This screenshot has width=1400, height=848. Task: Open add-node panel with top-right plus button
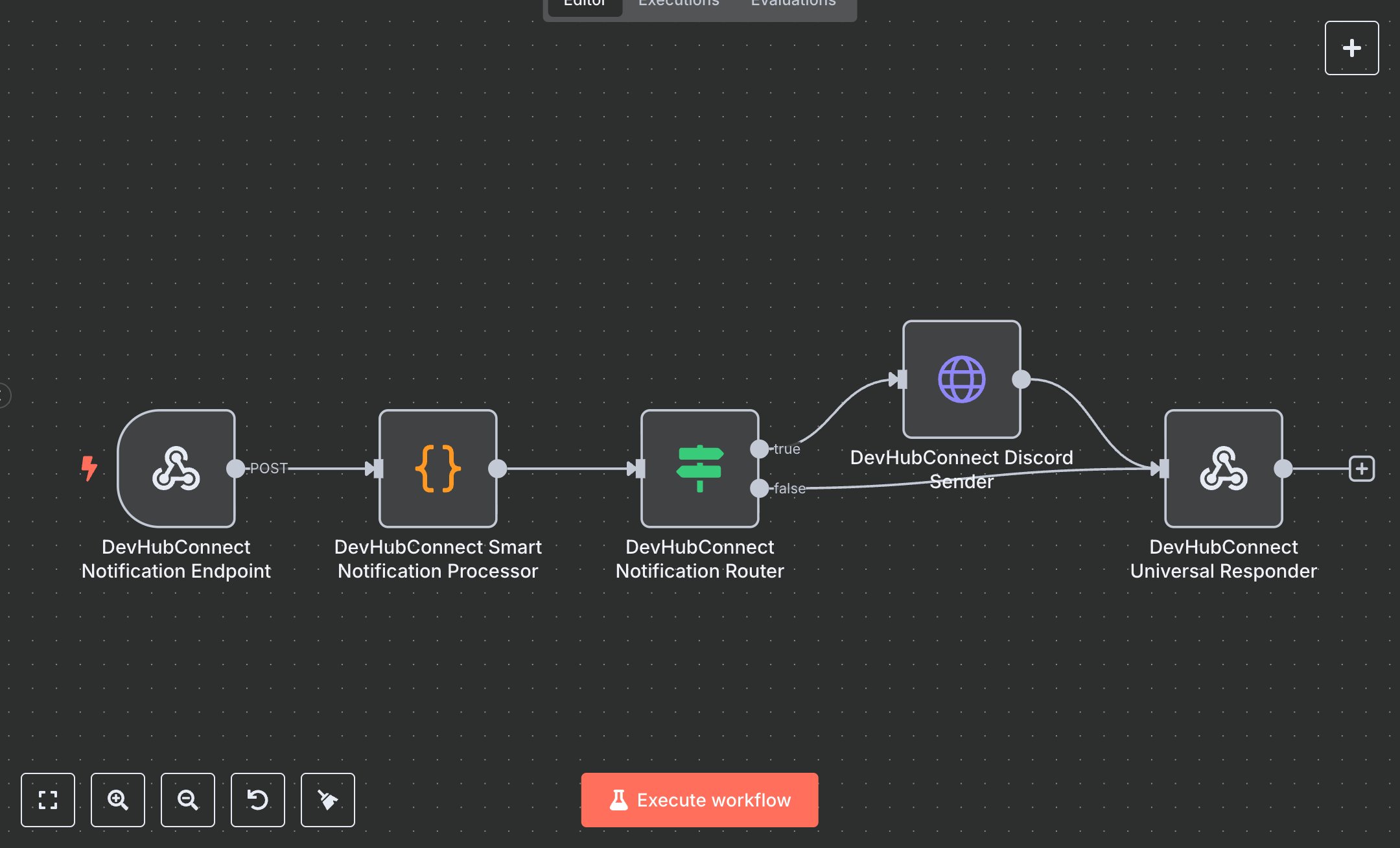point(1351,48)
